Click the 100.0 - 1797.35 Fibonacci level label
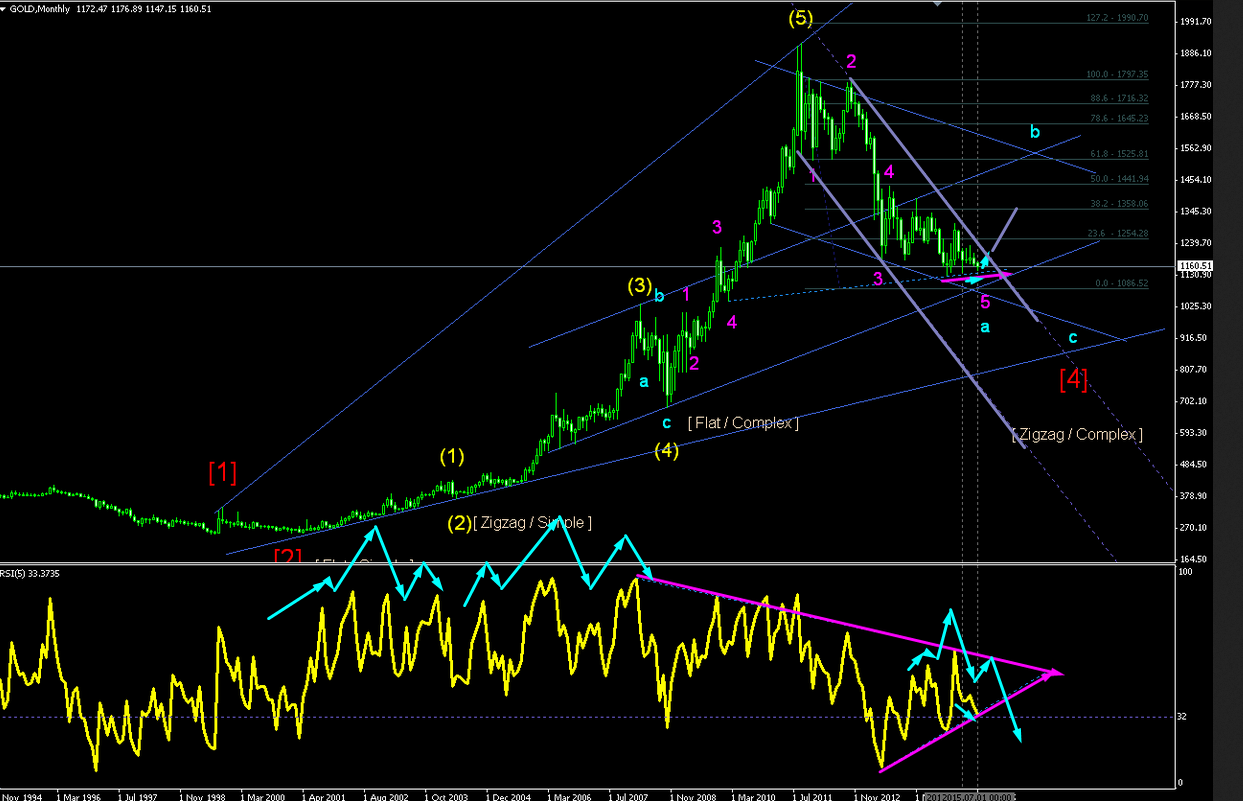Image resolution: width=1243 pixels, height=801 pixels. [1118, 74]
